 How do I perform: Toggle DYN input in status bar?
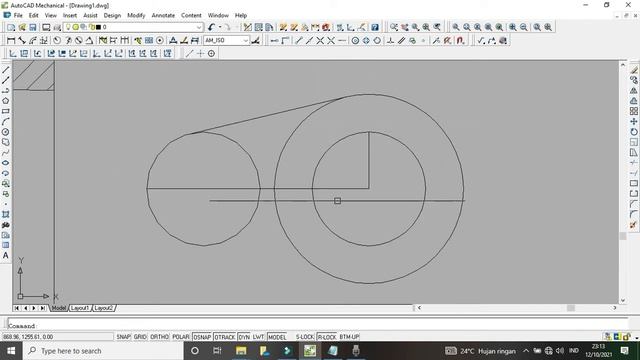click(x=244, y=337)
